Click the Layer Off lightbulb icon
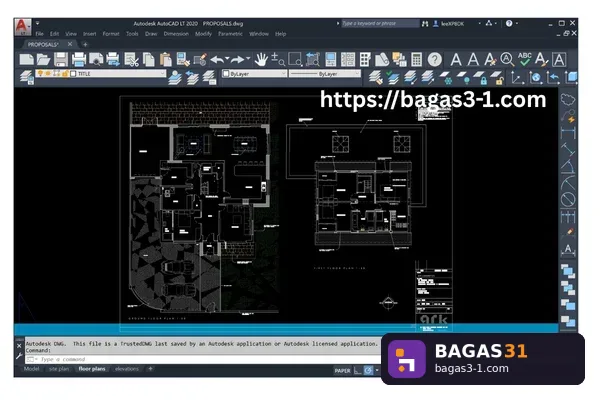600x400 pixels. pyautogui.click(x=463, y=78)
